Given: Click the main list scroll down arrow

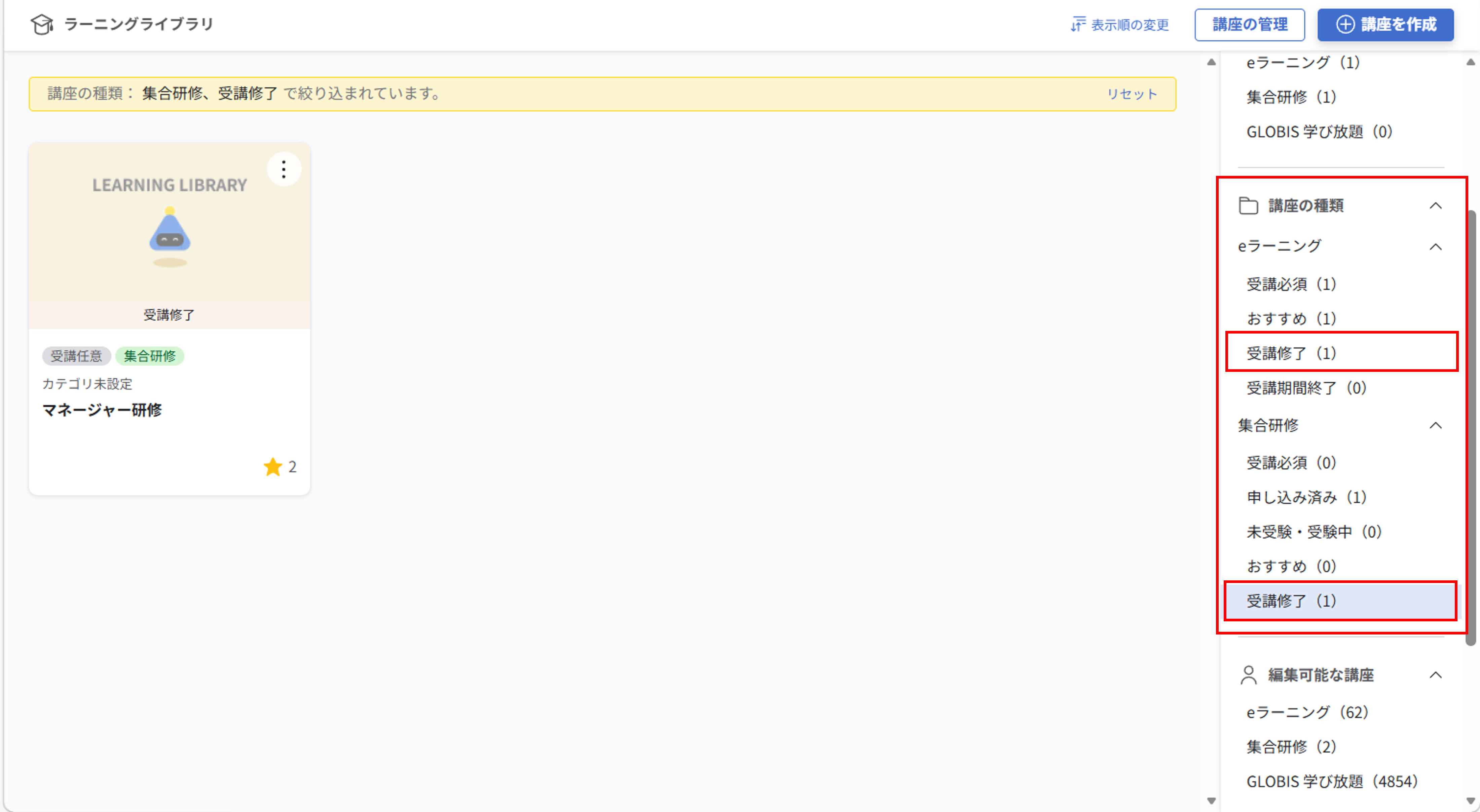Looking at the screenshot, I should [1212, 801].
